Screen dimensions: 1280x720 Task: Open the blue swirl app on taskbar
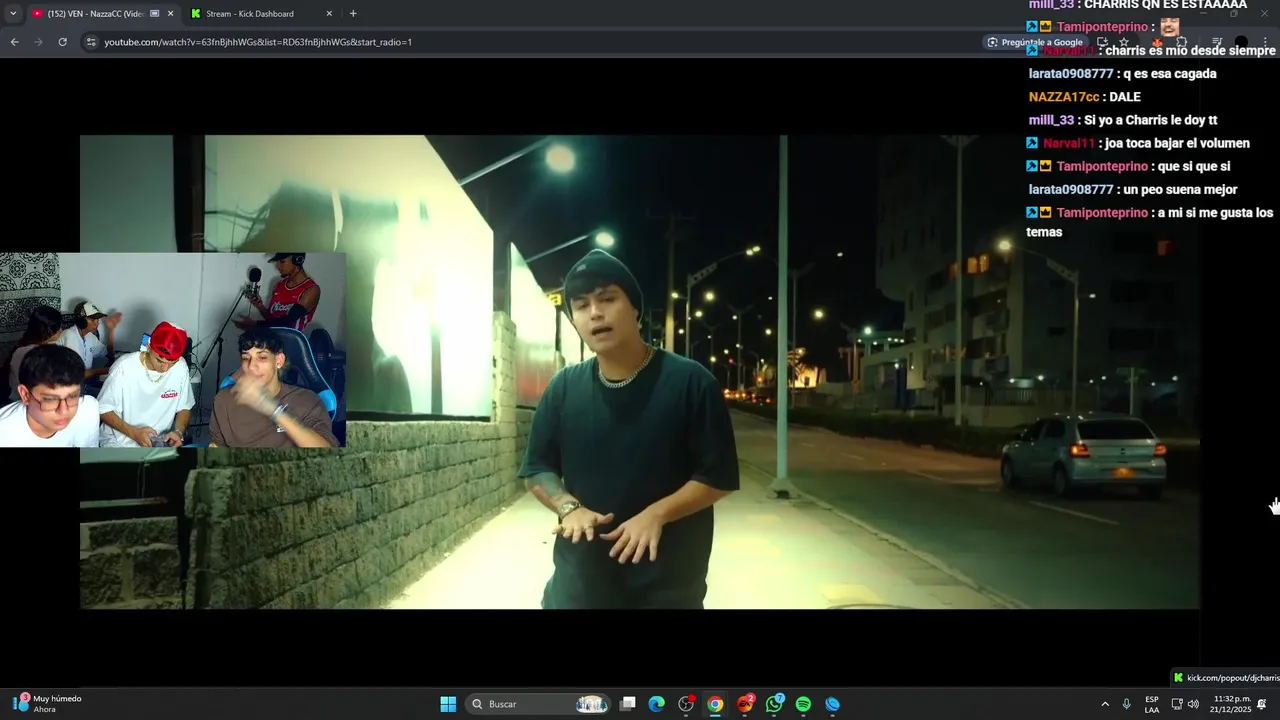tap(832, 704)
